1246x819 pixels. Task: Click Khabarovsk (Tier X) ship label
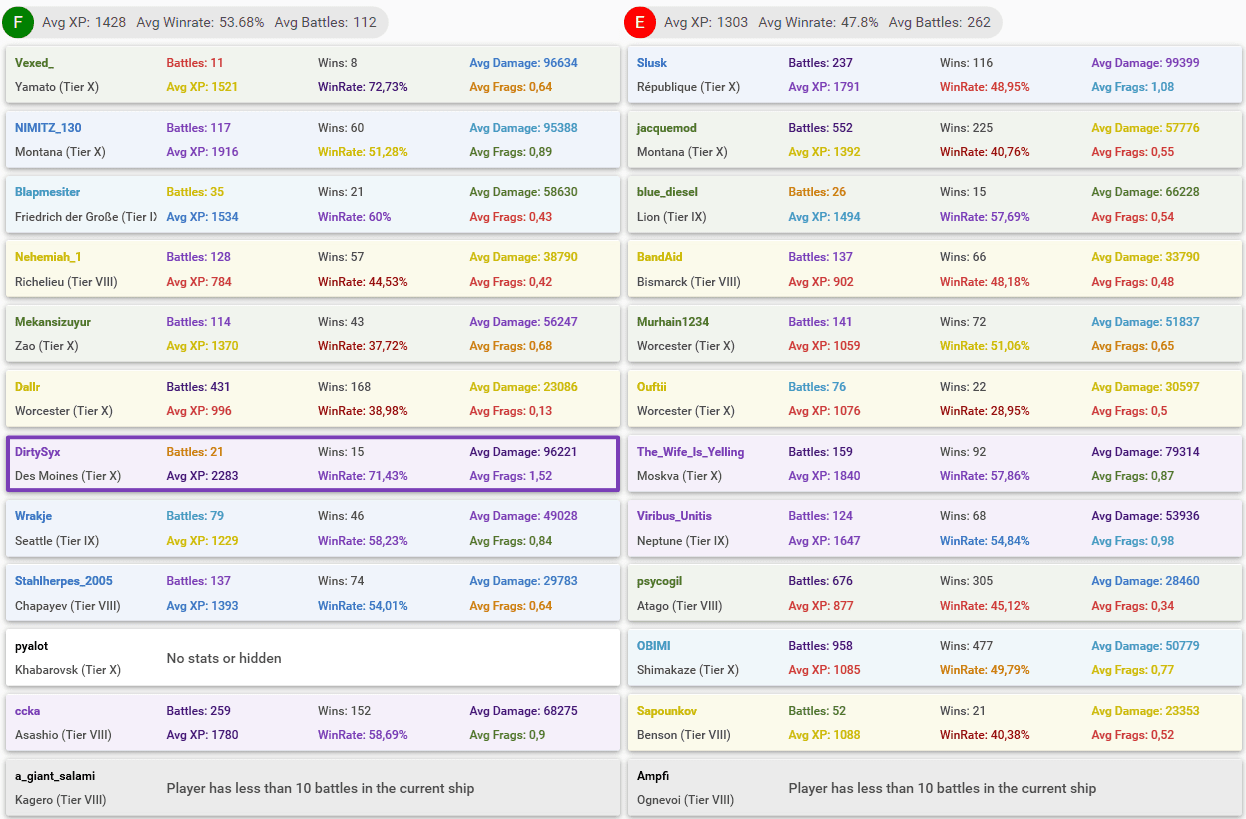[x=68, y=670]
